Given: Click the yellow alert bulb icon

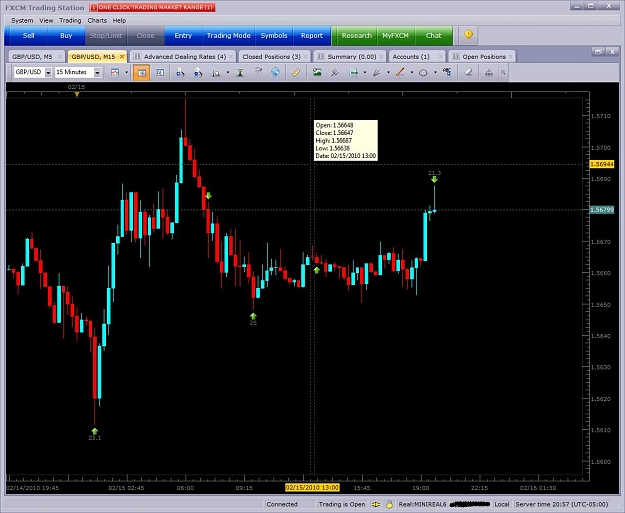Looking at the screenshot, I should point(469,35).
